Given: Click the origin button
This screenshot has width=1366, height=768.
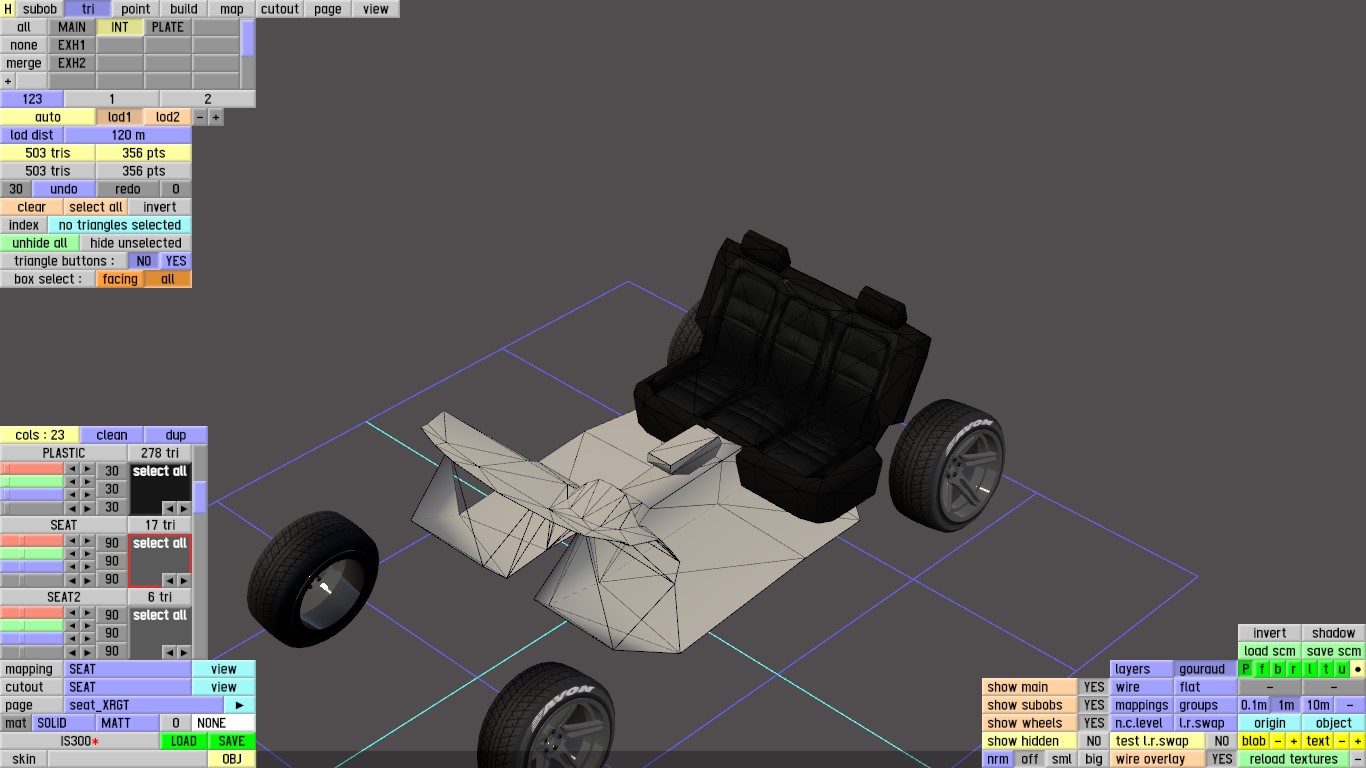Looking at the screenshot, I should tap(1270, 723).
